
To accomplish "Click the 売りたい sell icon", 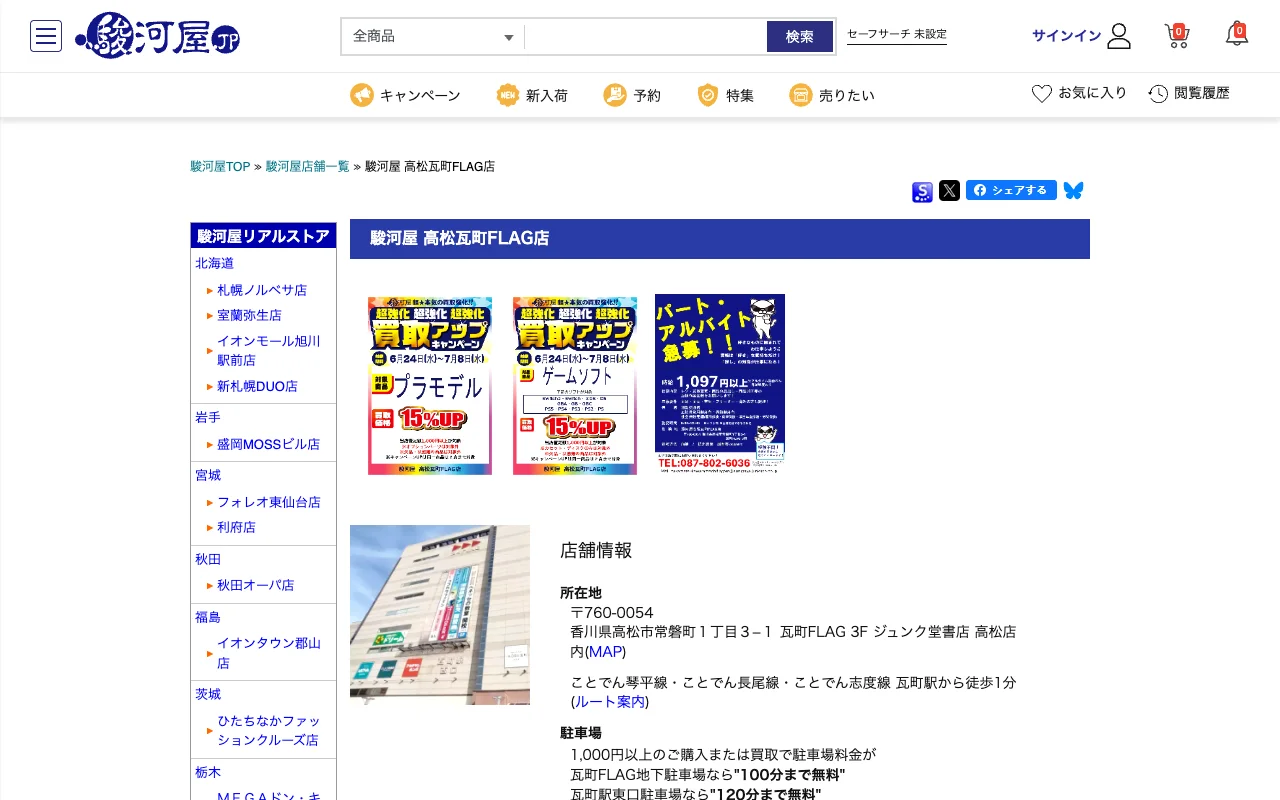I will click(800, 95).
